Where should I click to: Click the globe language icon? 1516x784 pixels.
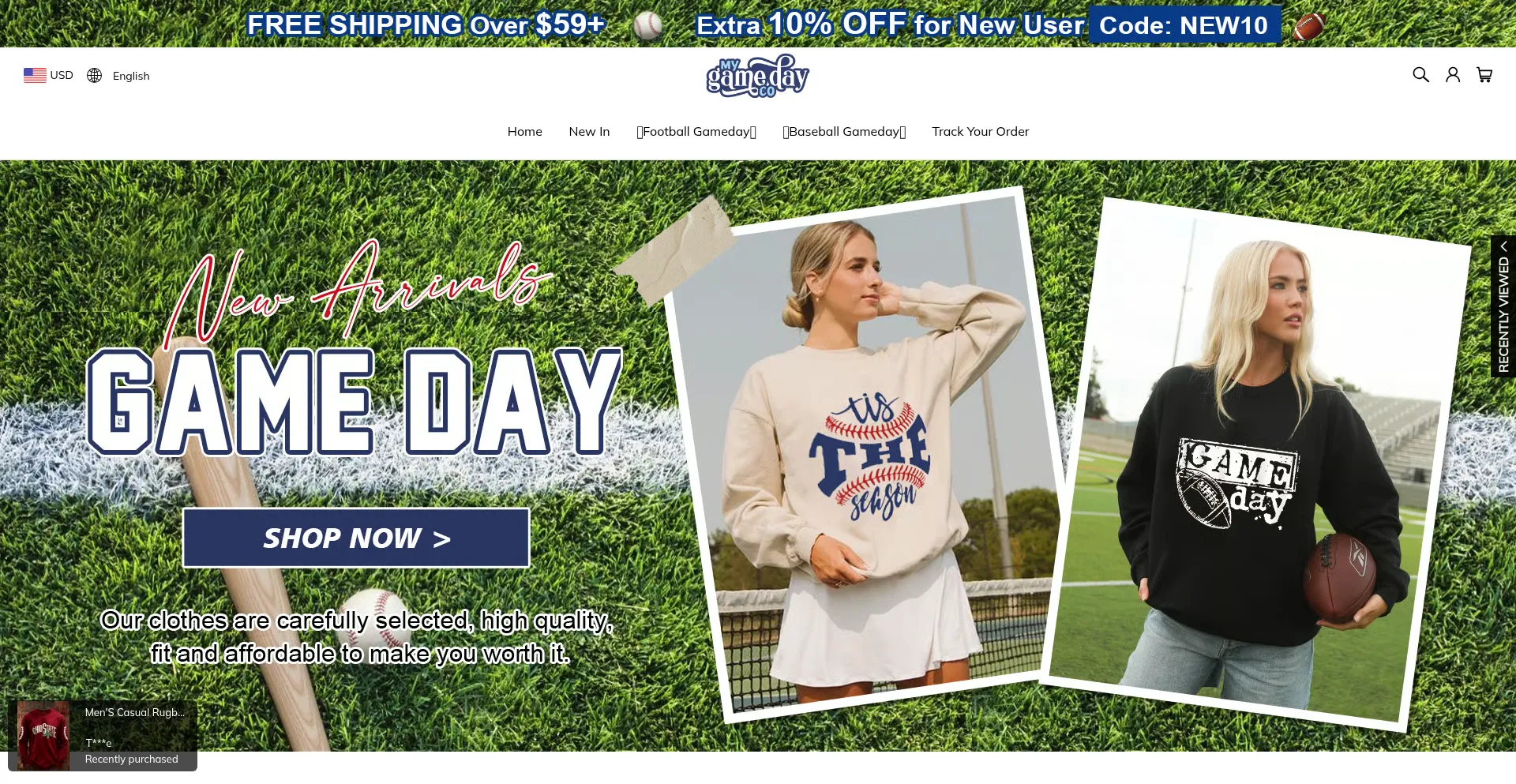95,75
